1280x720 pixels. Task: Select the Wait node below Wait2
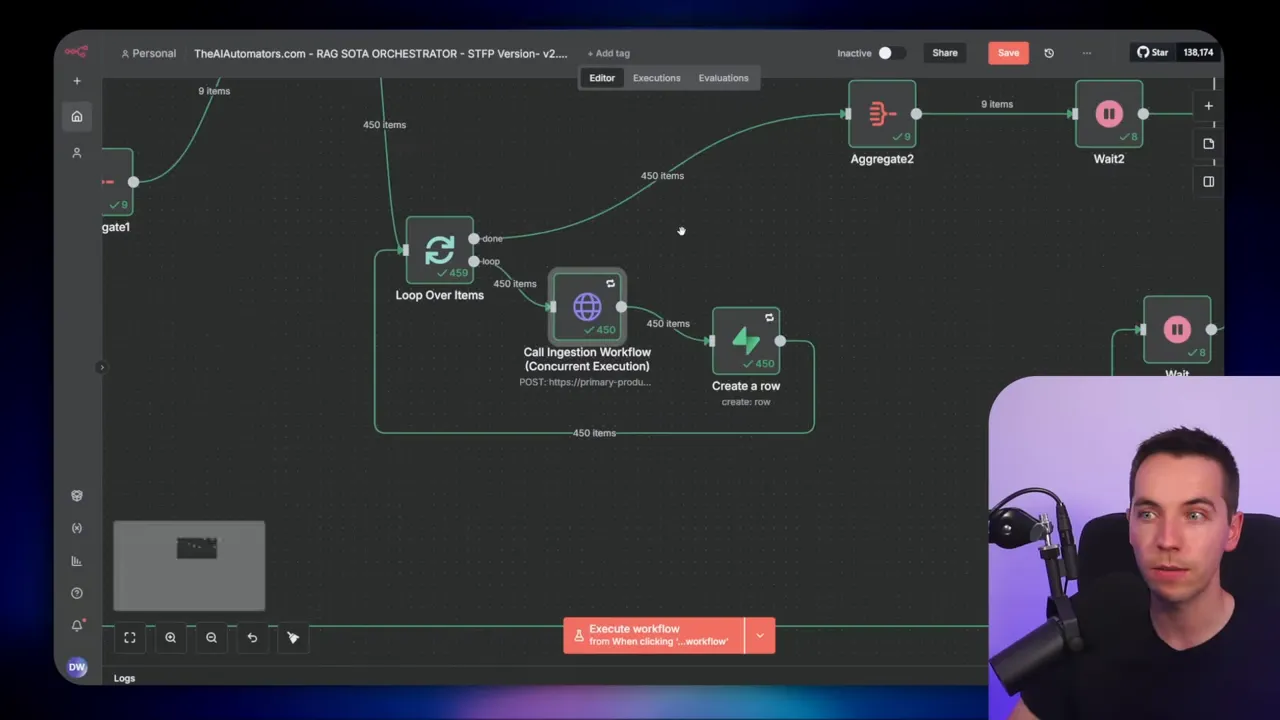tap(1177, 330)
